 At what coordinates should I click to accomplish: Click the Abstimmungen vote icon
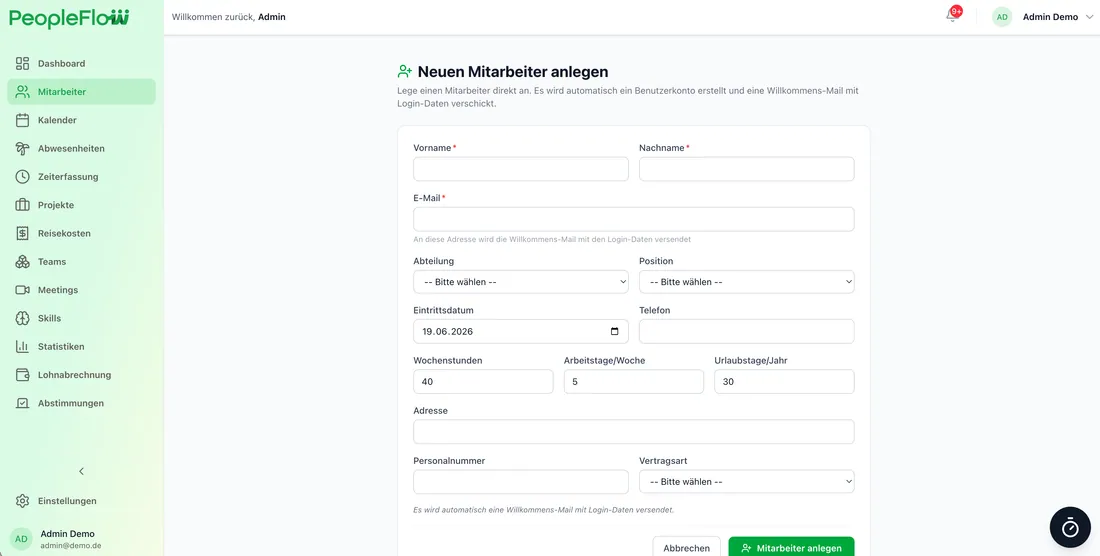pyautogui.click(x=22, y=403)
